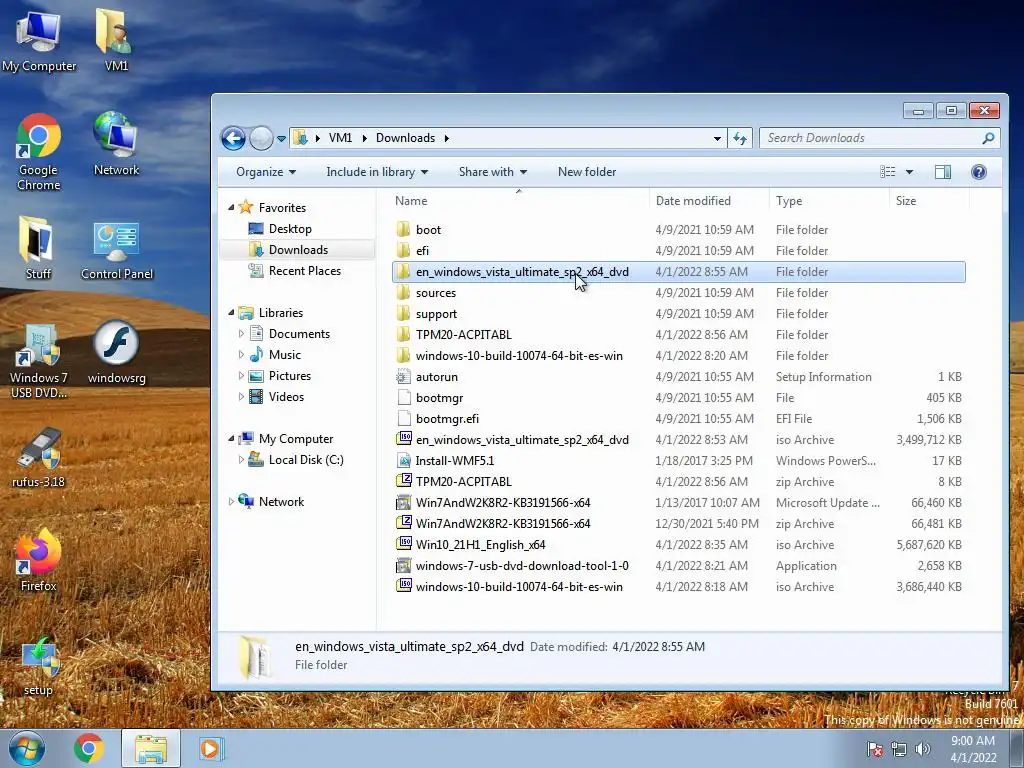This screenshot has width=1024, height=768.
Task: Collapse the Libraries group
Action: (231, 313)
